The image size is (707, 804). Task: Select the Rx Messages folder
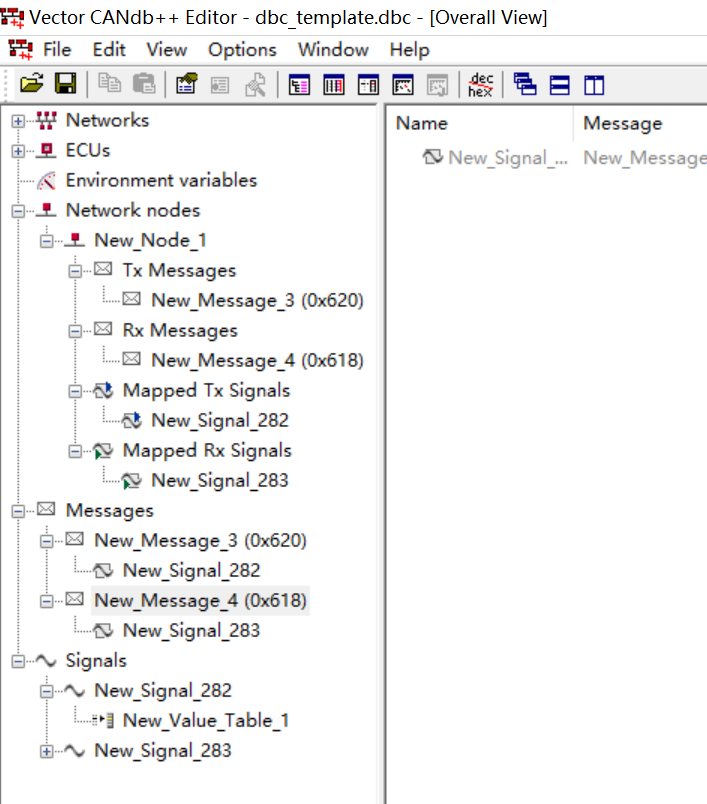coord(180,330)
